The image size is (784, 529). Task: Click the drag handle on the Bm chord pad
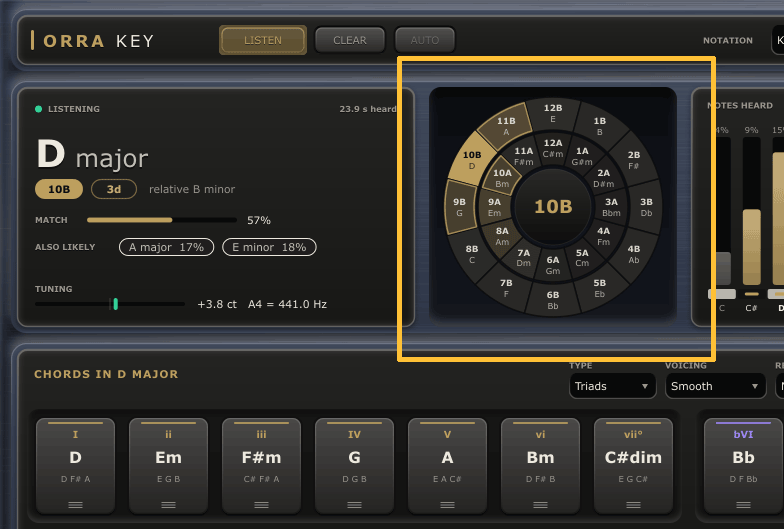(540, 504)
